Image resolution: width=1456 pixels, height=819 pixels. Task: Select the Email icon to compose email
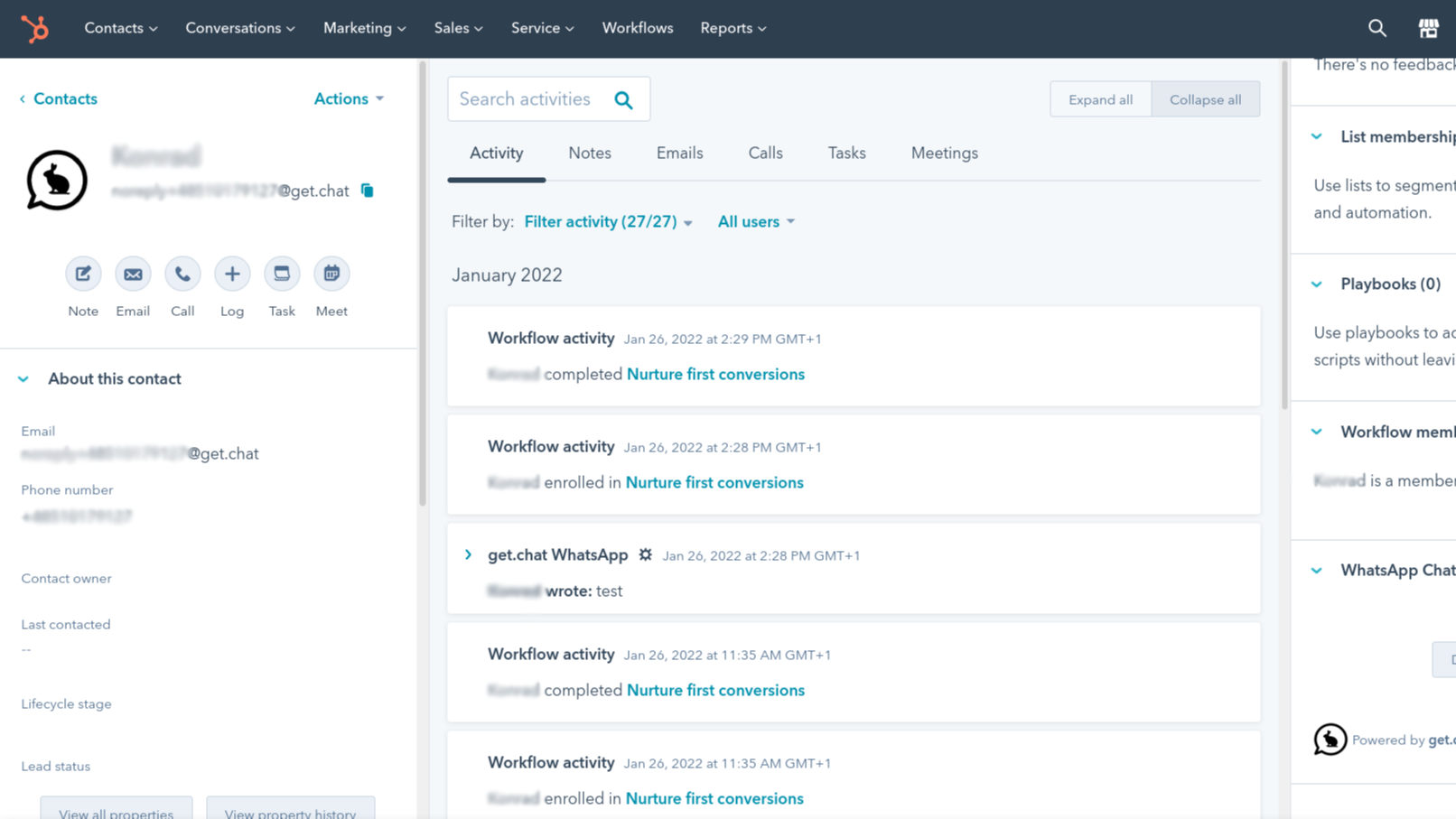coord(133,274)
